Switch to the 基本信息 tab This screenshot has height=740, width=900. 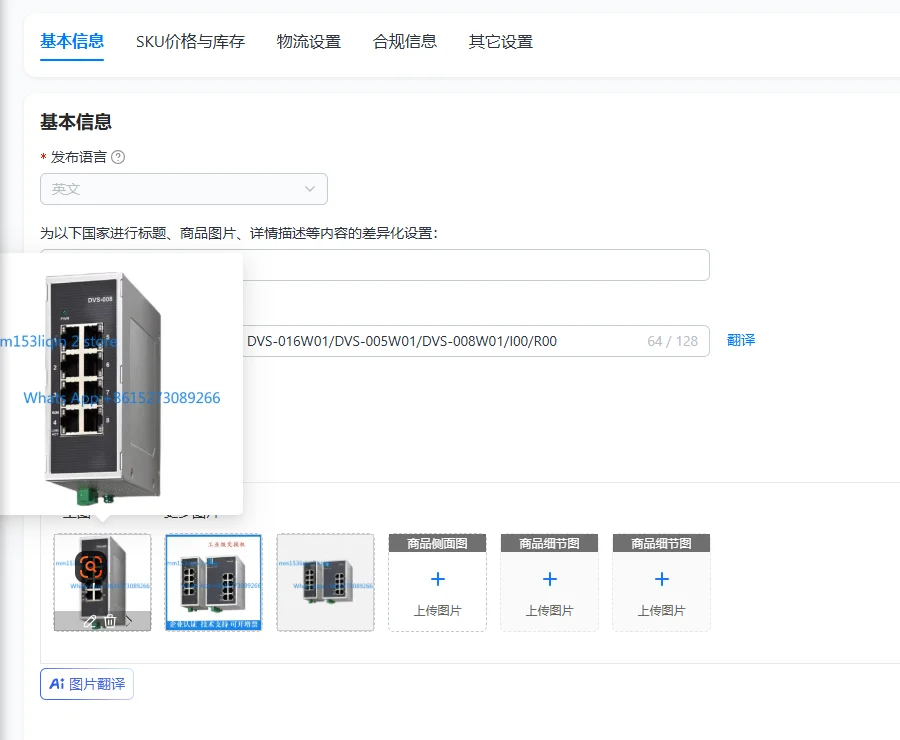72,41
